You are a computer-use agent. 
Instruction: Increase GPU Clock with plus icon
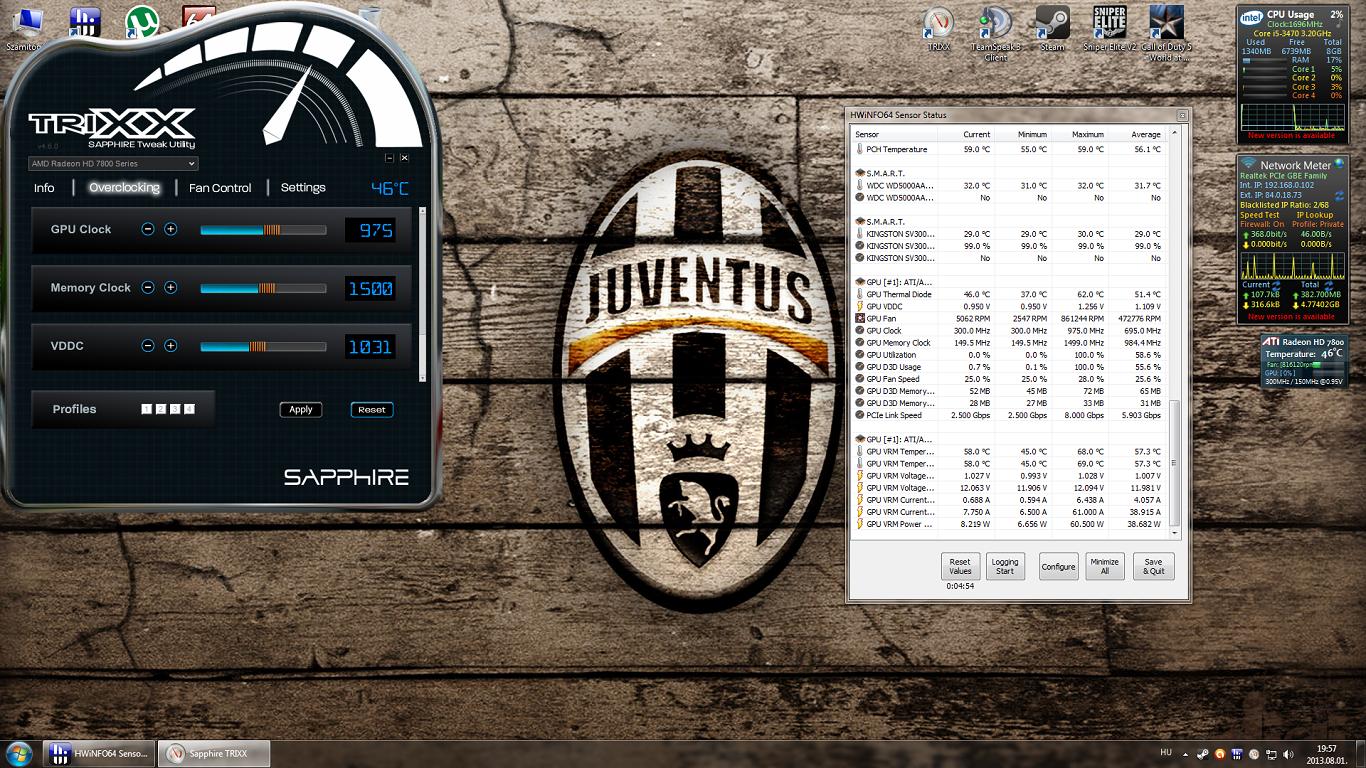(x=171, y=229)
